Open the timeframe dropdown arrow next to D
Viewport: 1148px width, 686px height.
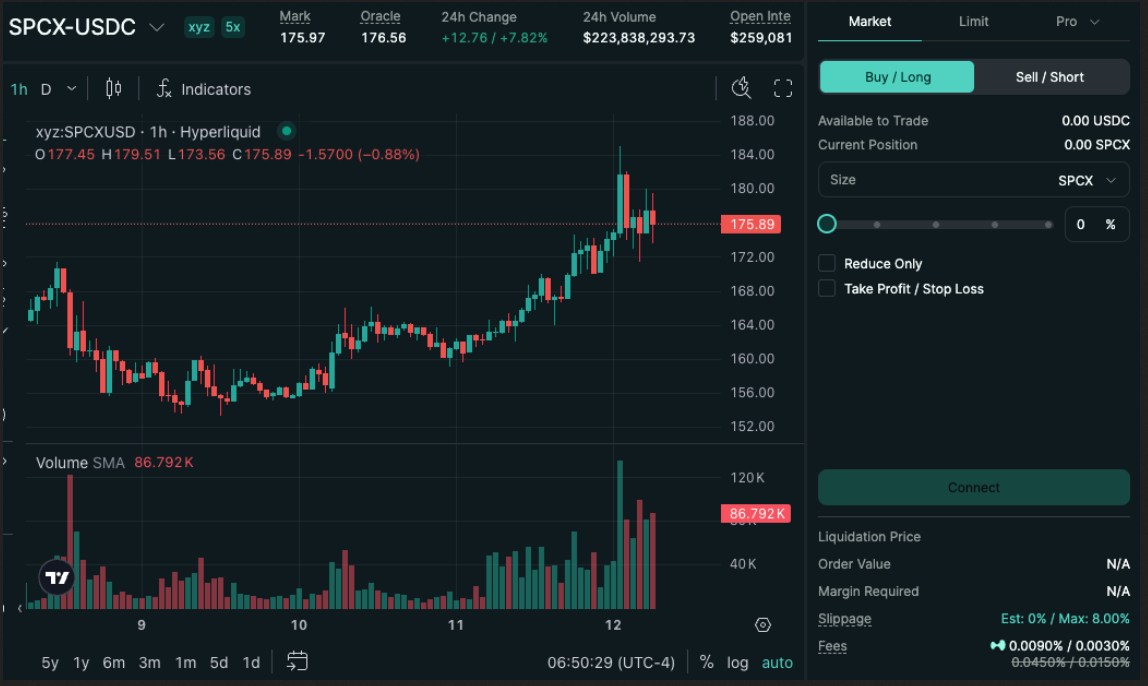(71, 89)
